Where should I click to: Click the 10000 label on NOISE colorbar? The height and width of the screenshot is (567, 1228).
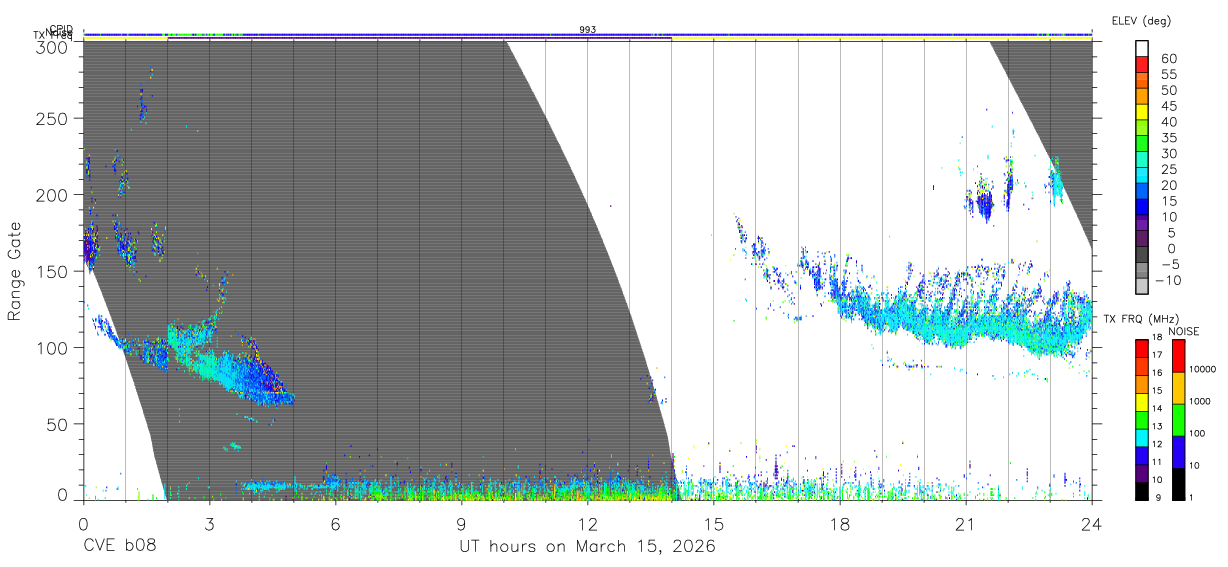coord(1203,369)
